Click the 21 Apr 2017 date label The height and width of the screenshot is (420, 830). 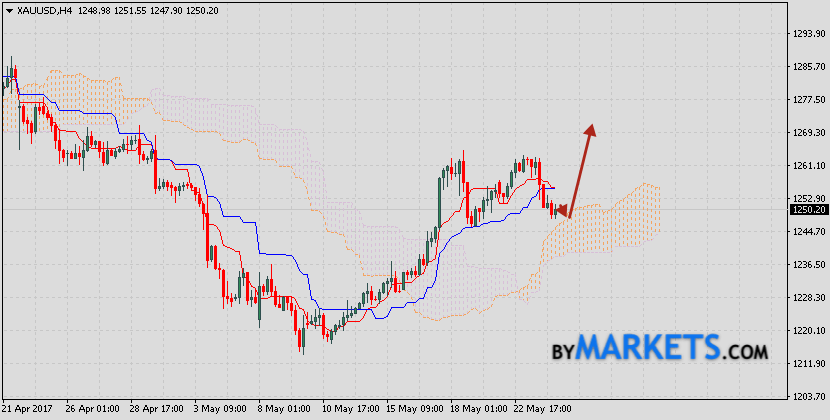[x=28, y=409]
